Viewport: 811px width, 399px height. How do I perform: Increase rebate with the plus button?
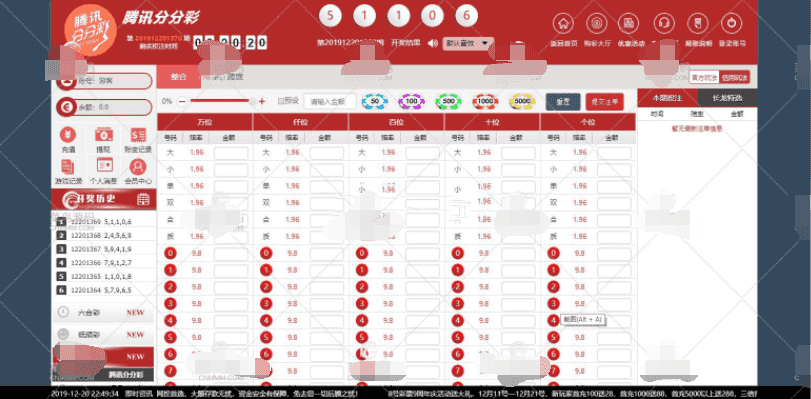pyautogui.click(x=262, y=101)
